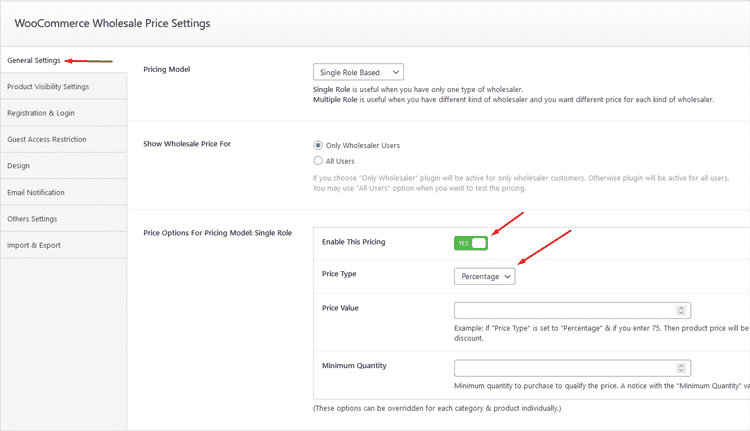Toggle the Enable This Pricing switch

coord(471,243)
